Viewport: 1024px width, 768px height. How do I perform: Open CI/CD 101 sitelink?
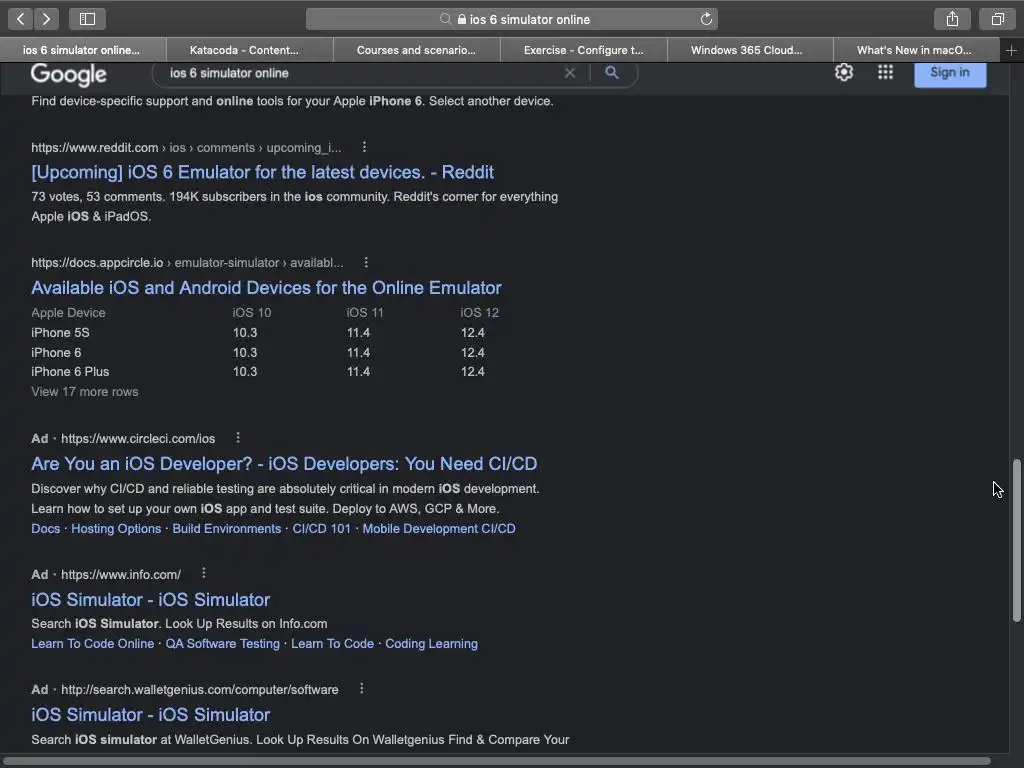tap(321, 529)
